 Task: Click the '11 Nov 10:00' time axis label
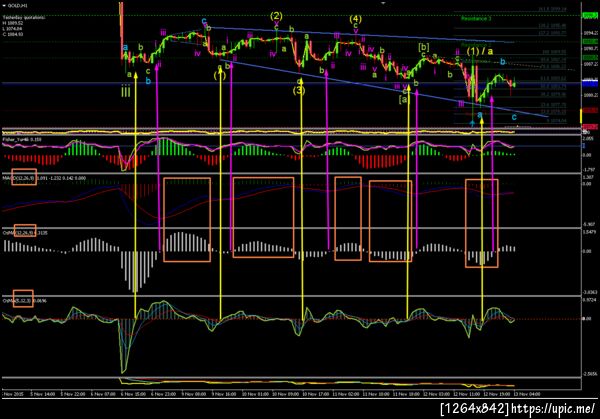pos(376,393)
